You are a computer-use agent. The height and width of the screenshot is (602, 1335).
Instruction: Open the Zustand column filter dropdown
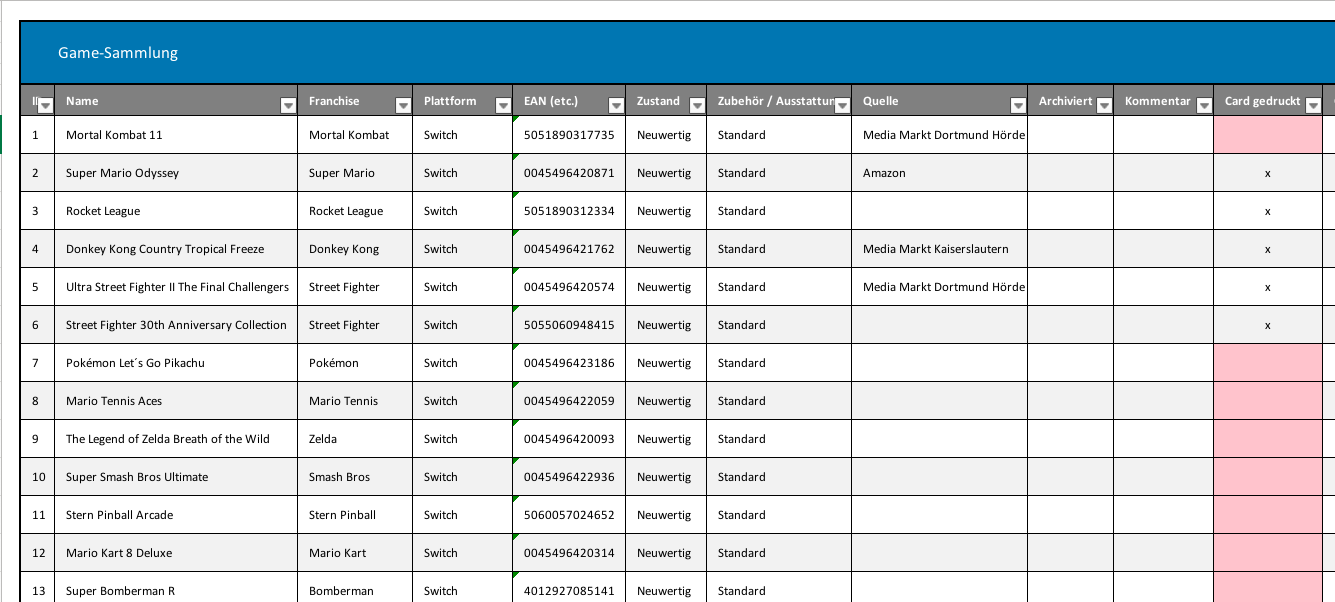tap(697, 105)
